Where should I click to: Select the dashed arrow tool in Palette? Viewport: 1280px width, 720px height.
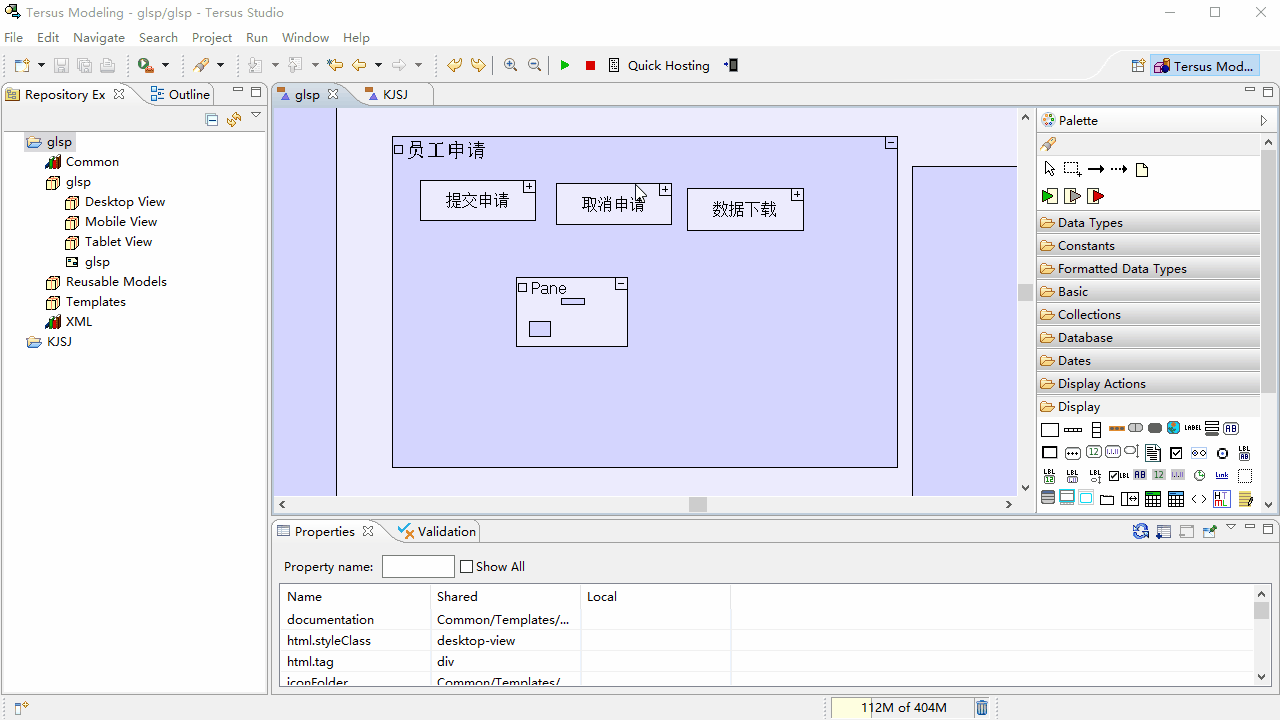1119,169
